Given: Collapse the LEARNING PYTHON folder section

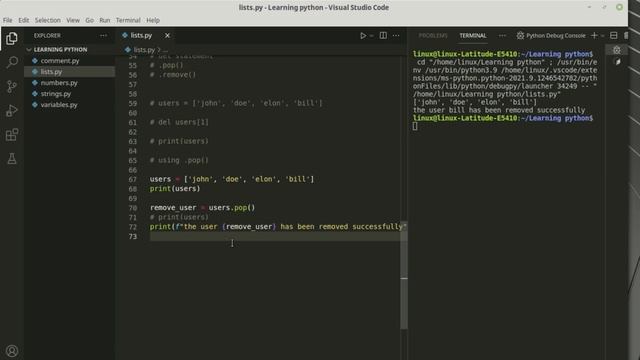Looking at the screenshot, I should coord(60,49).
